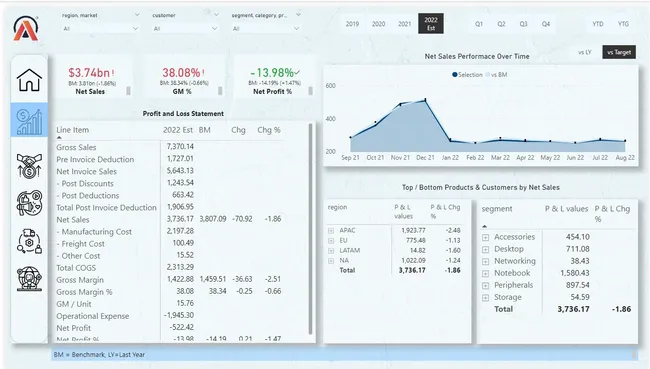Collapse the region, market slicer header chevron
Image resolution: width=650 pixels, height=369 pixels.
tap(137, 15)
